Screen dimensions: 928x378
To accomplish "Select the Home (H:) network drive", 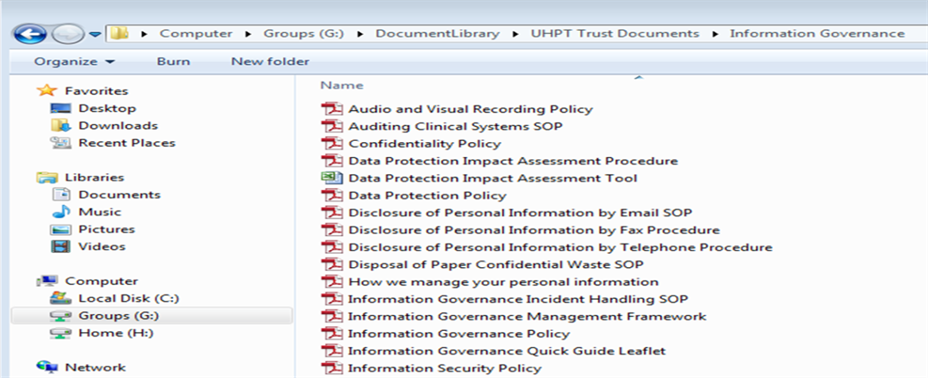I will click(115, 333).
